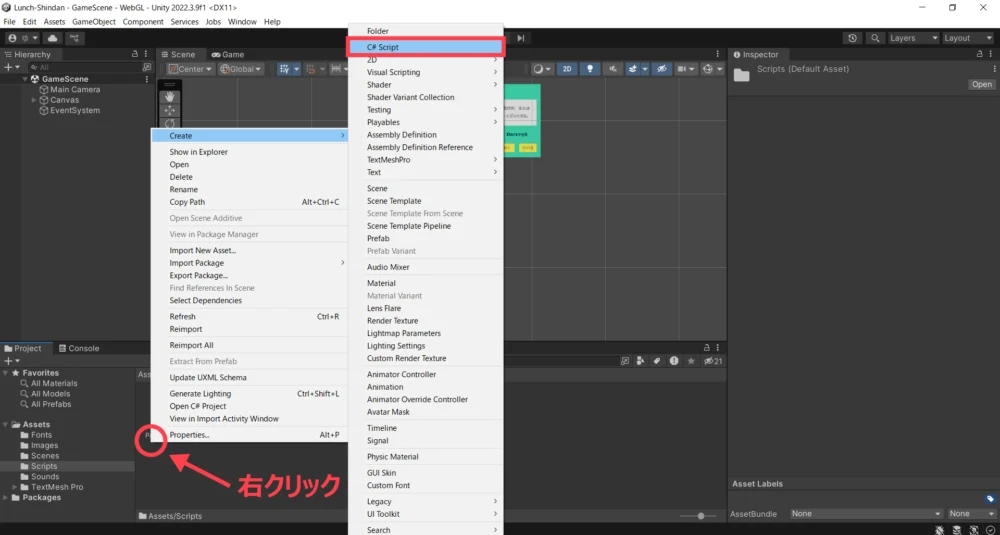This screenshot has width=1000, height=535.
Task: Open the Hierarchy panel three-dot menu
Action: (x=146, y=54)
